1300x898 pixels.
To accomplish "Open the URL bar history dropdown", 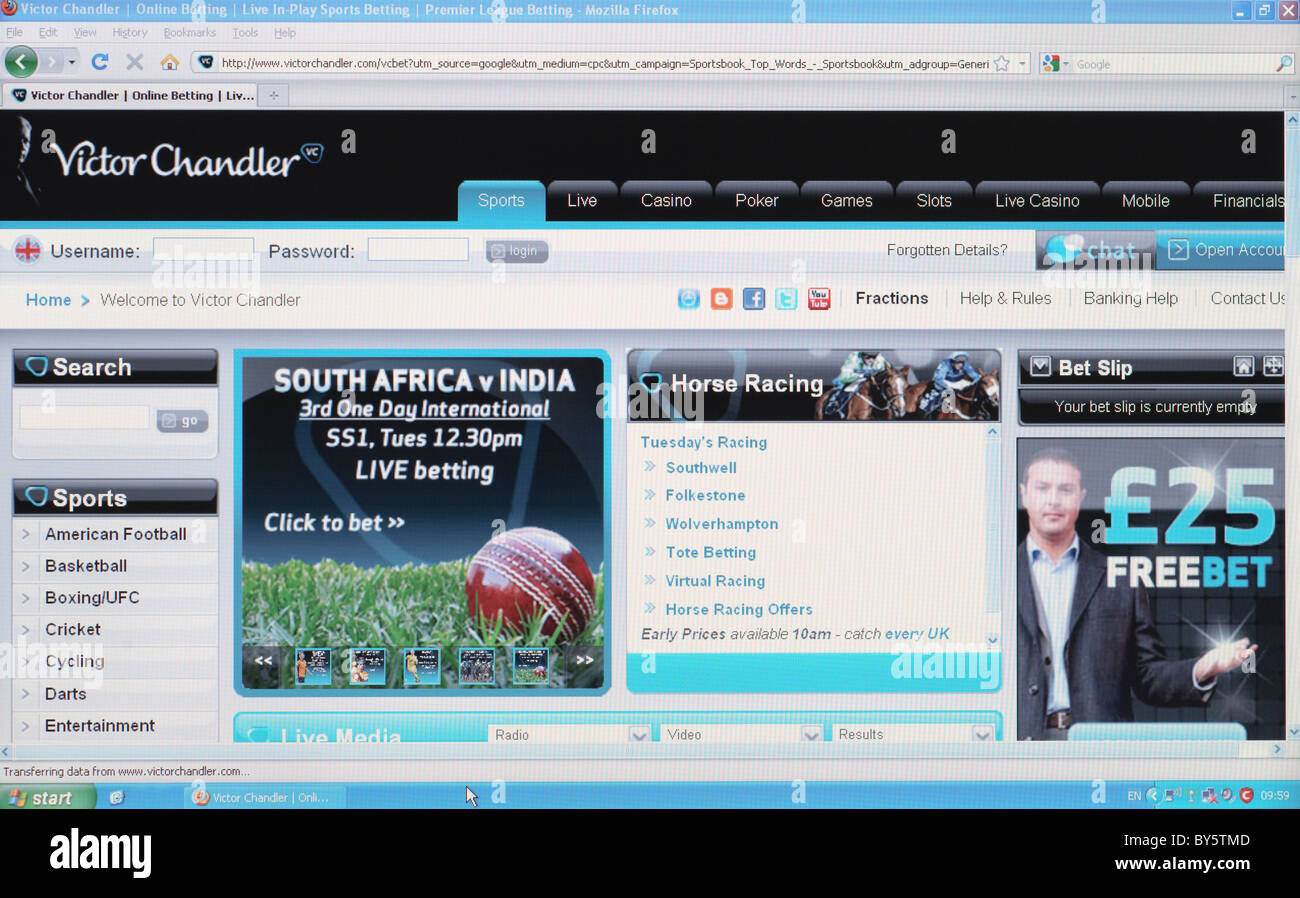I will point(1023,64).
